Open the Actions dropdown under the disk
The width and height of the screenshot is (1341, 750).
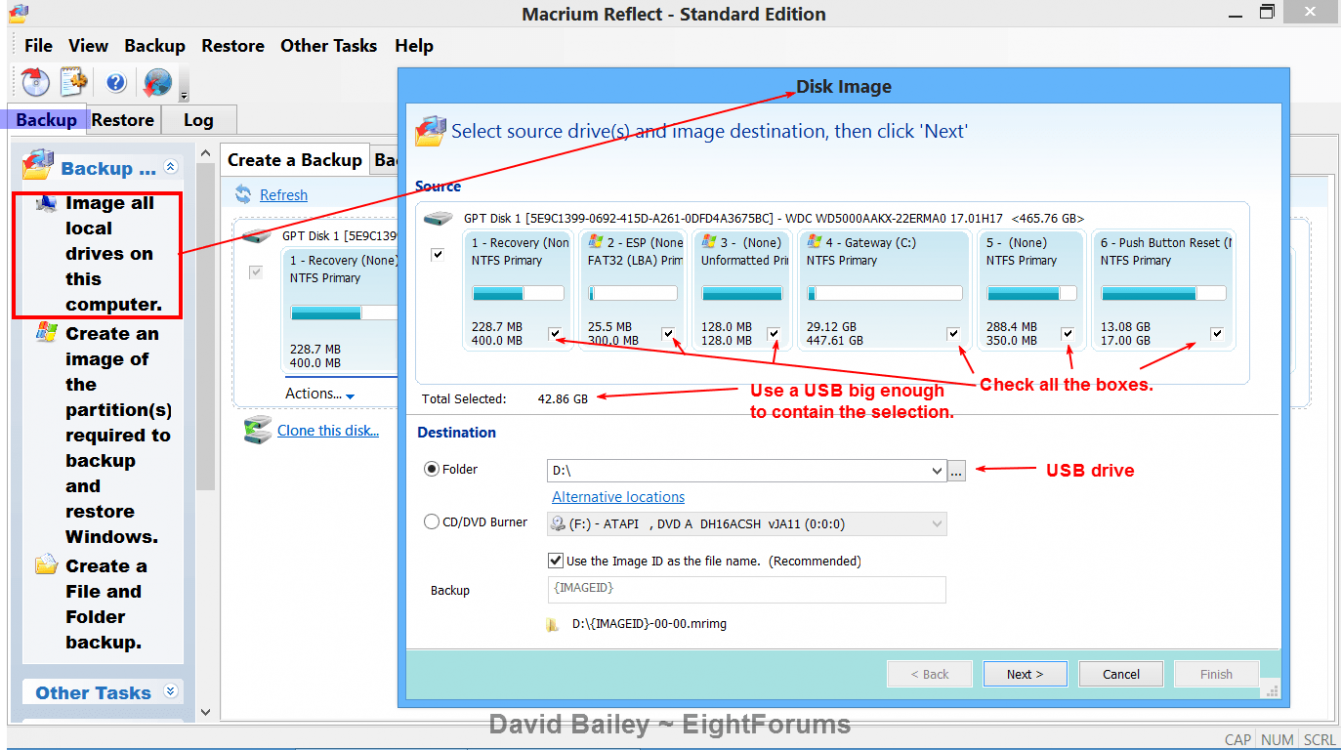[320, 394]
